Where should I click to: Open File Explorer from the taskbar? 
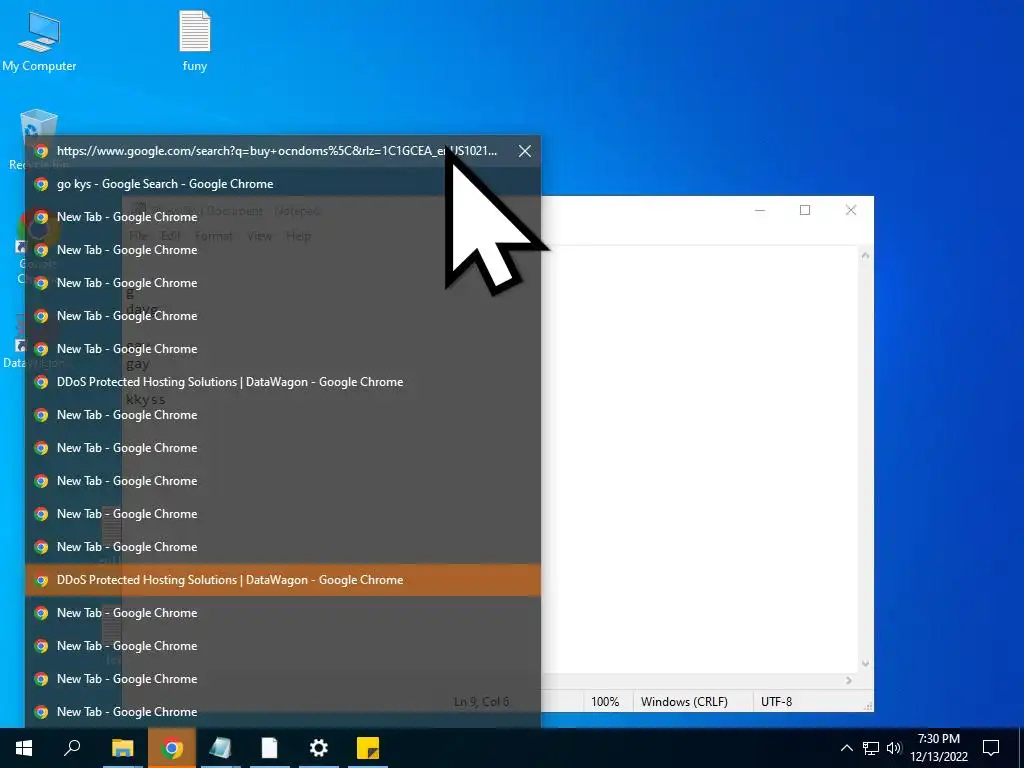pyautogui.click(x=122, y=748)
